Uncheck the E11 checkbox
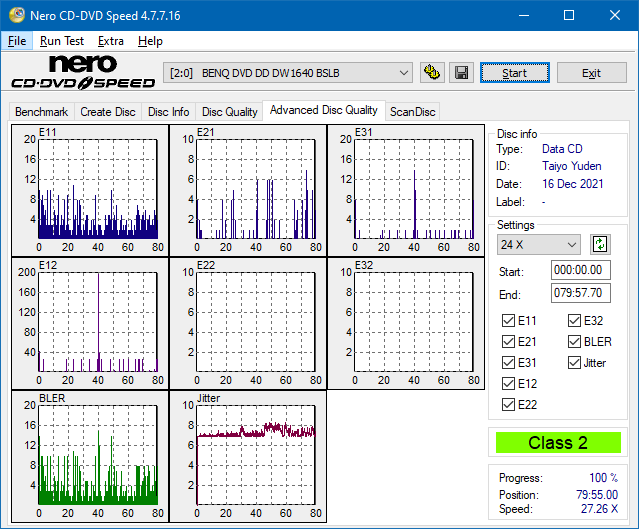 click(x=508, y=321)
